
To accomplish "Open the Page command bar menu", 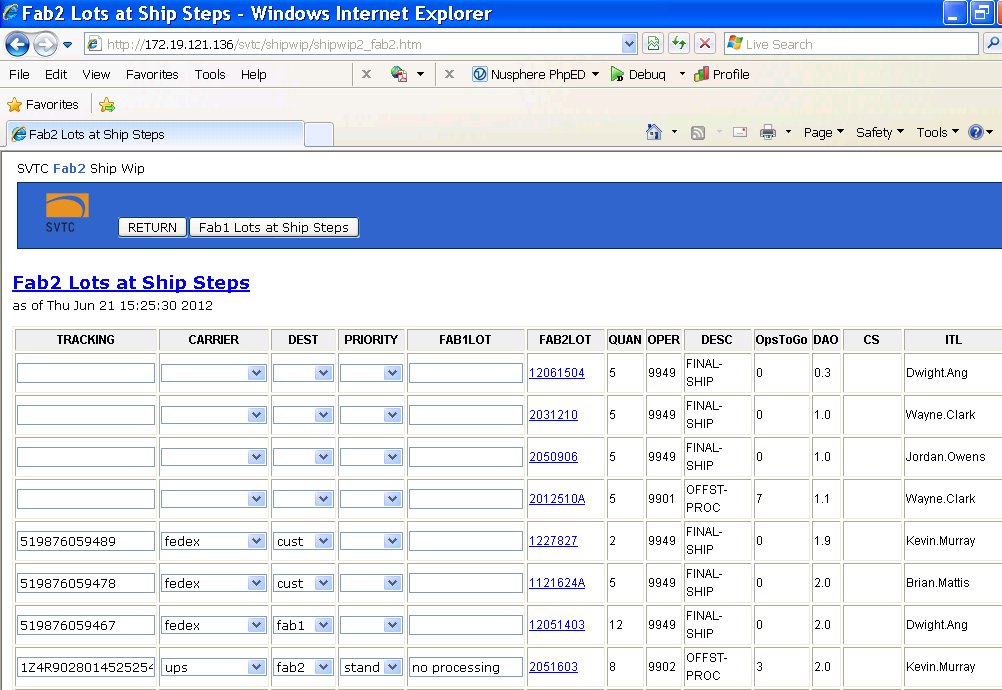I will 824,132.
